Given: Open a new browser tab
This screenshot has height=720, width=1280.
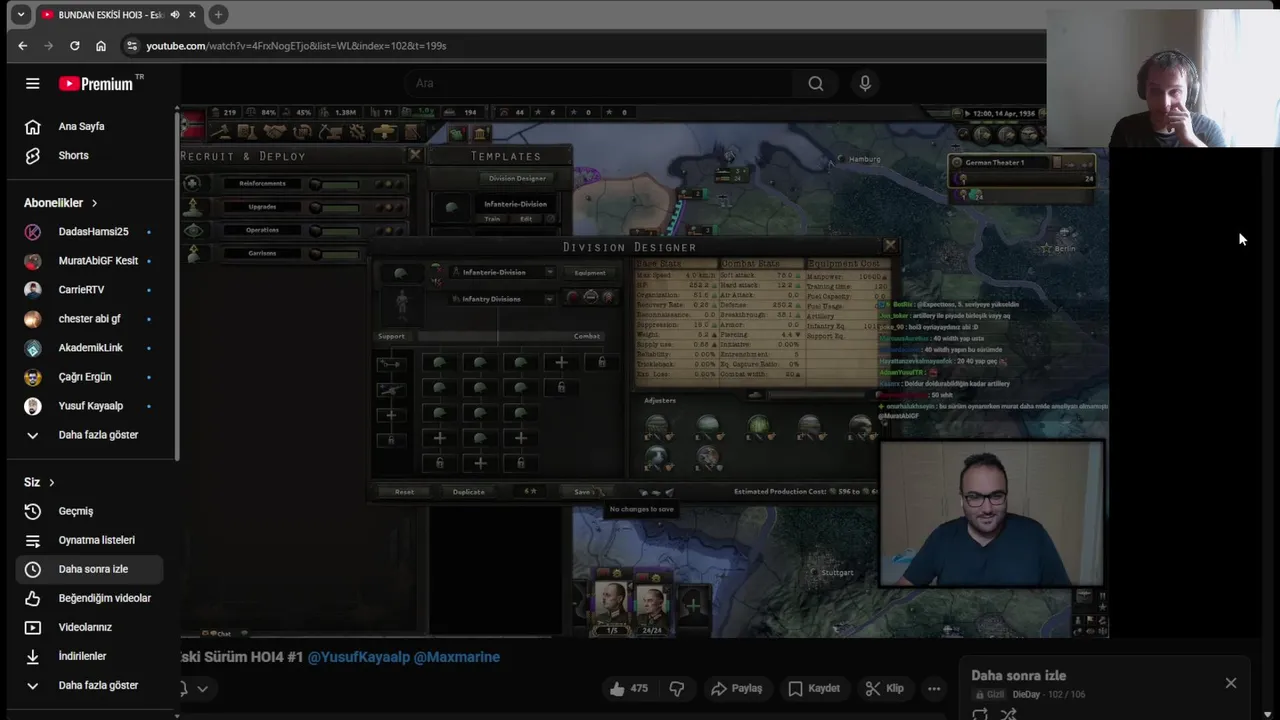Looking at the screenshot, I should pyautogui.click(x=218, y=15).
